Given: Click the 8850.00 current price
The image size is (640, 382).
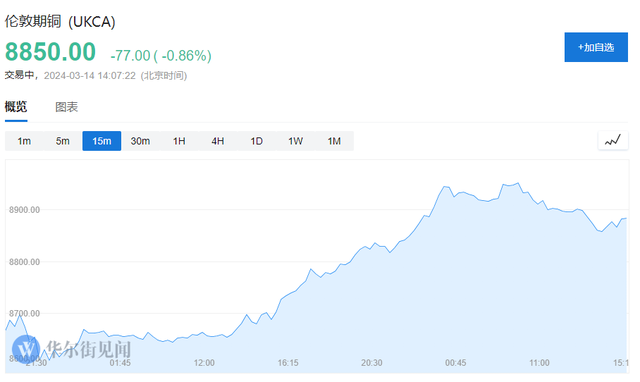Looking at the screenshot, I should (50, 52).
